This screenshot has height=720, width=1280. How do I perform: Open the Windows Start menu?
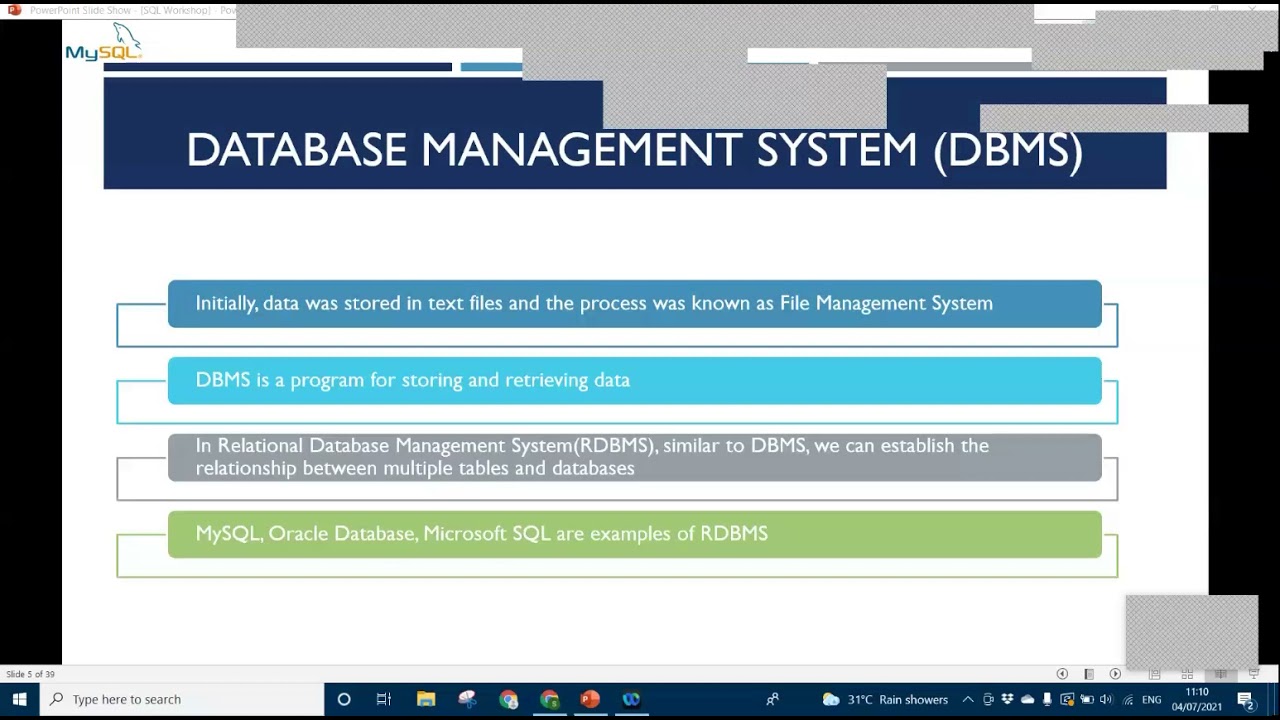click(19, 699)
